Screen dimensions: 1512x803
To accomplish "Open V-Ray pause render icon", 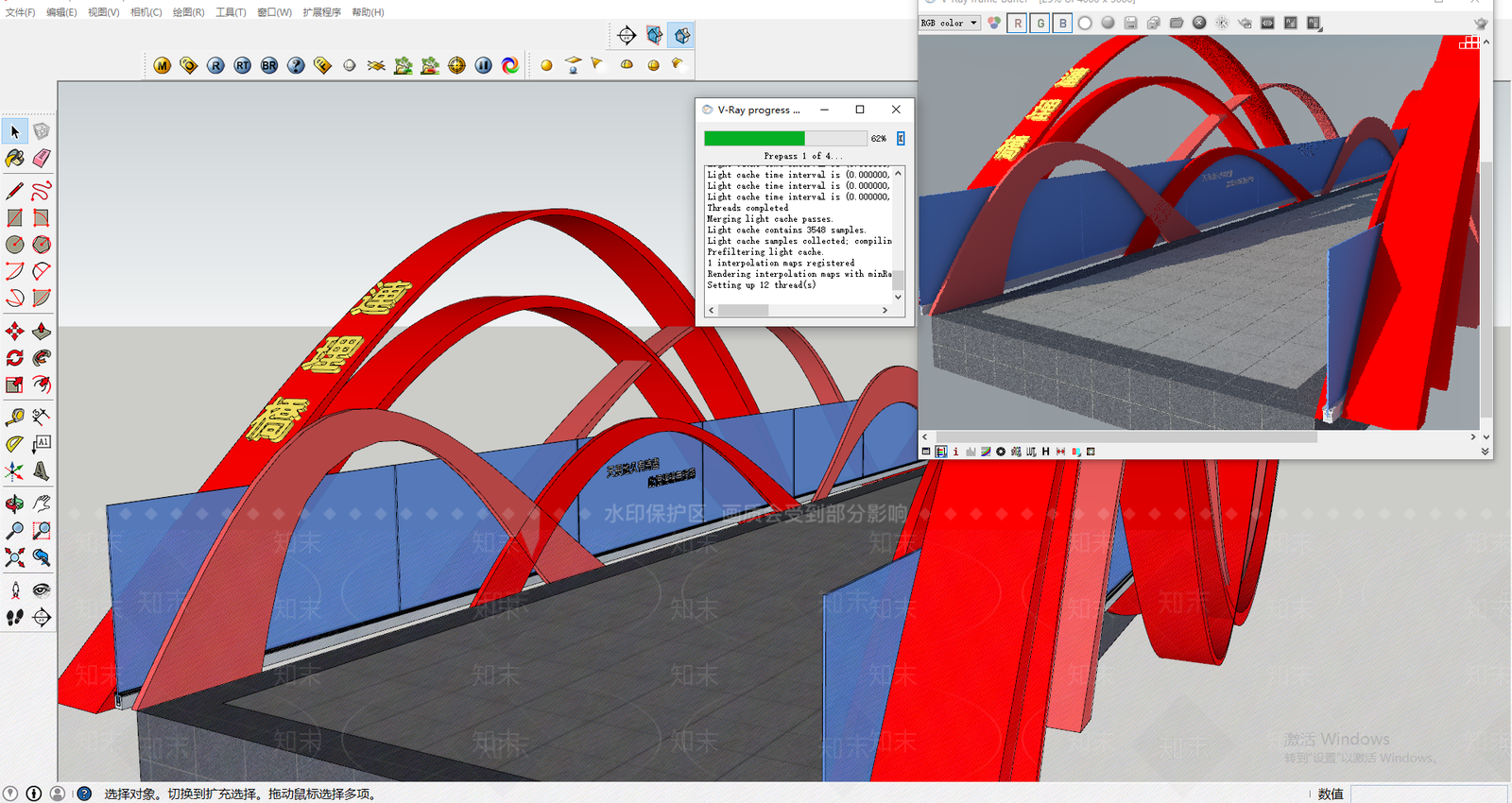I will [x=483, y=65].
